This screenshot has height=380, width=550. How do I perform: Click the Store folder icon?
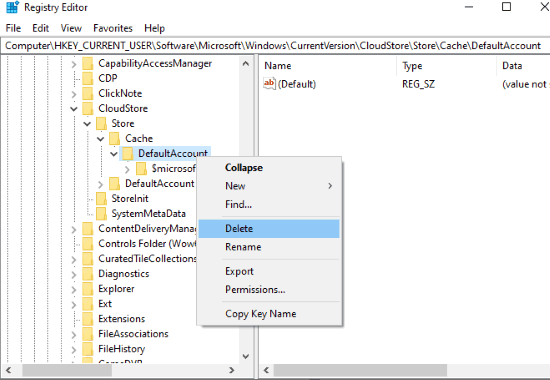tap(101, 124)
